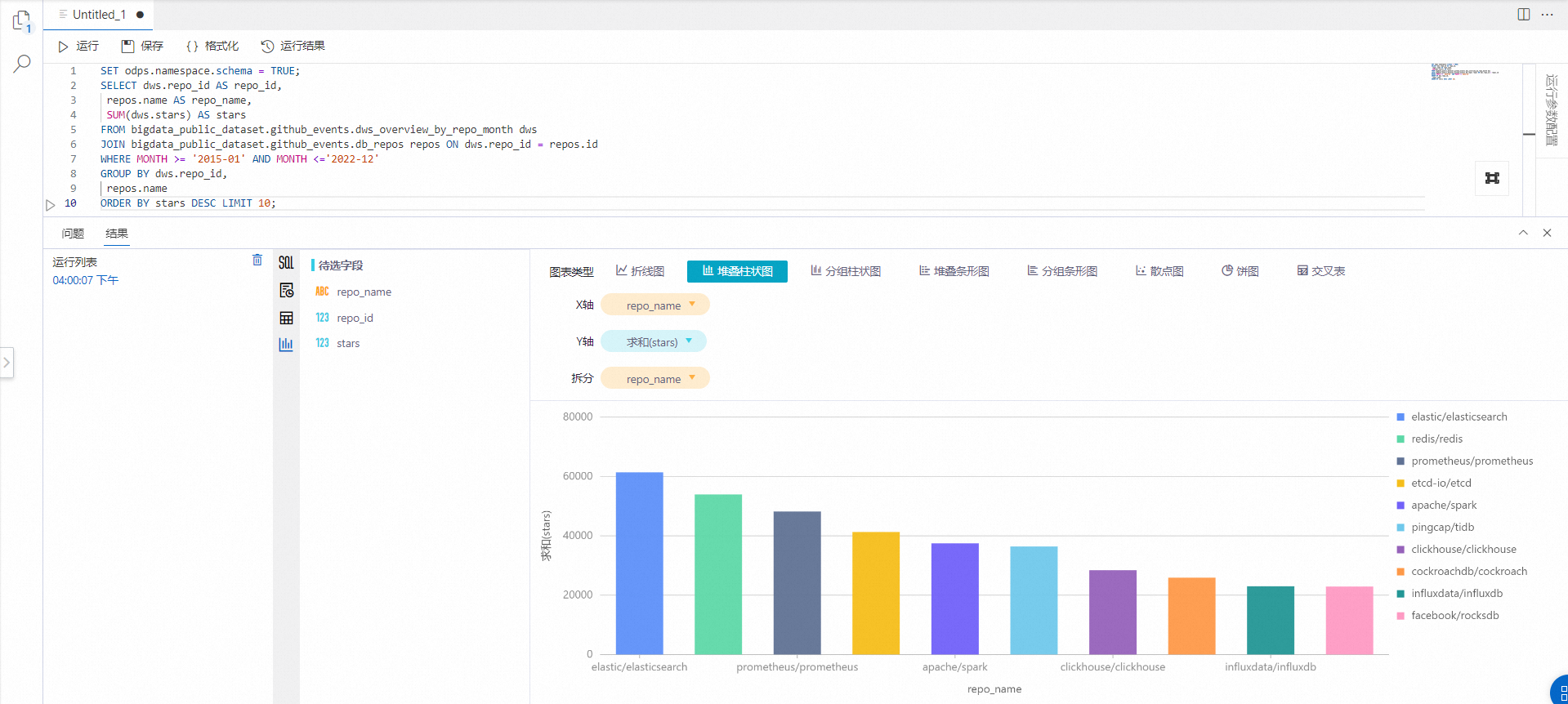1568x704 pixels.
Task: Toggle prometheus/prometheus legend entry
Action: pos(1465,461)
